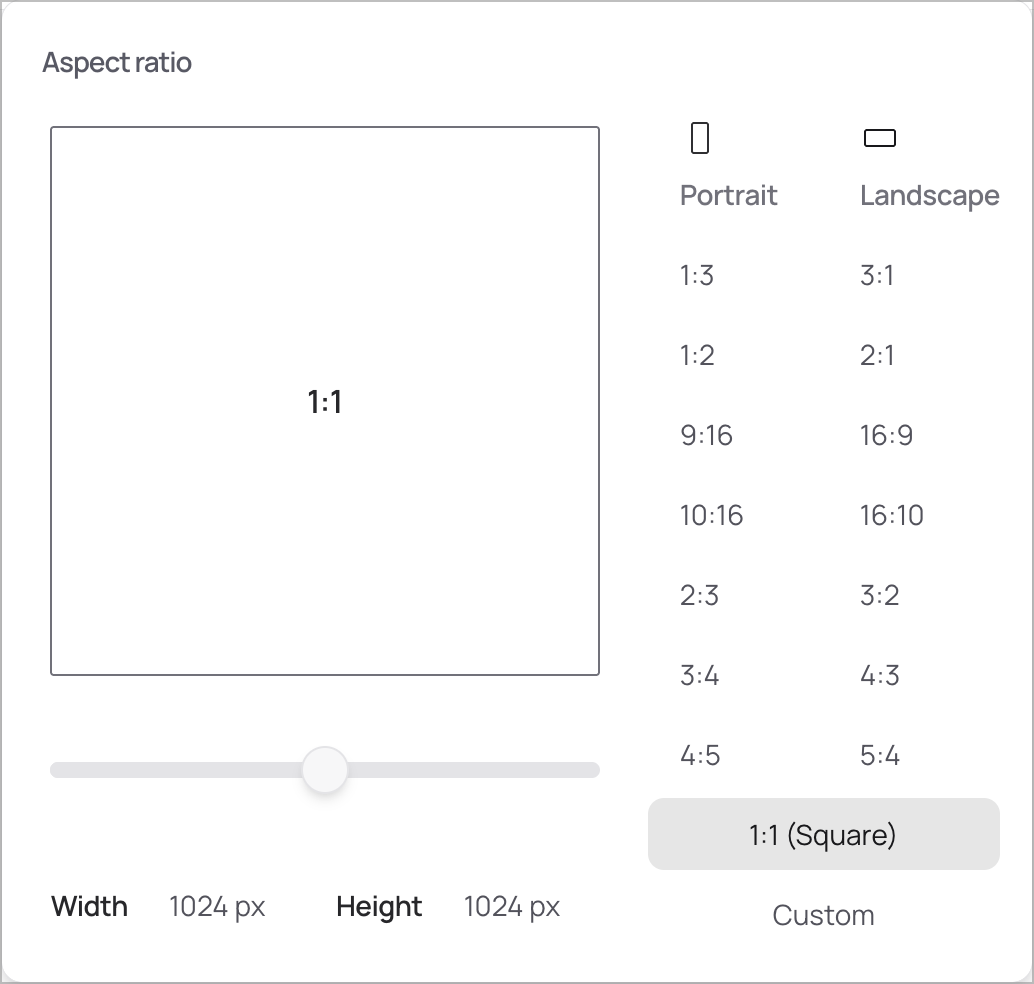Select the 16:10 landscape ratio
This screenshot has width=1034, height=984.
[x=892, y=515]
